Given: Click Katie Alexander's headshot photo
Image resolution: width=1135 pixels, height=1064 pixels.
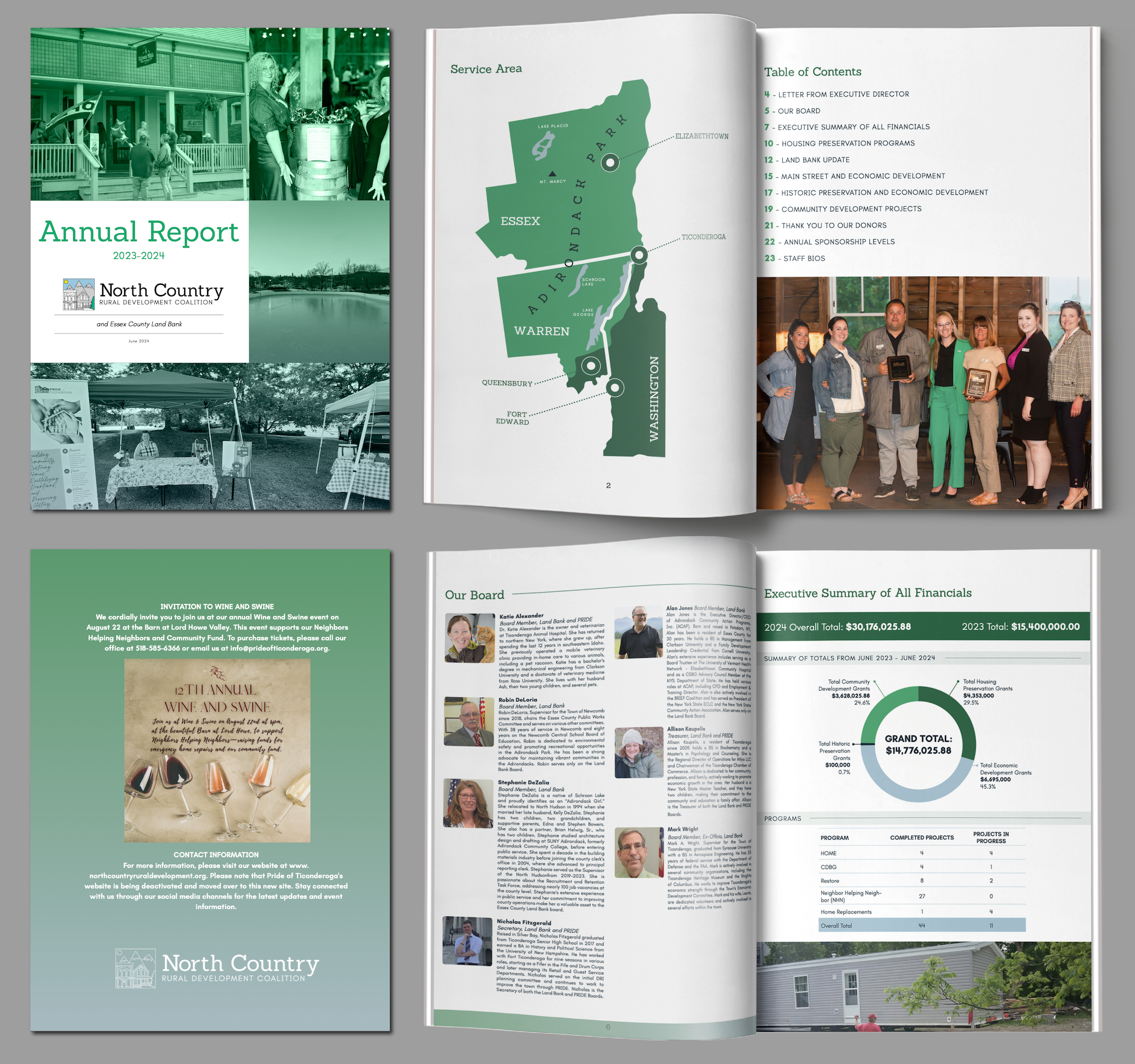Looking at the screenshot, I should (470, 637).
